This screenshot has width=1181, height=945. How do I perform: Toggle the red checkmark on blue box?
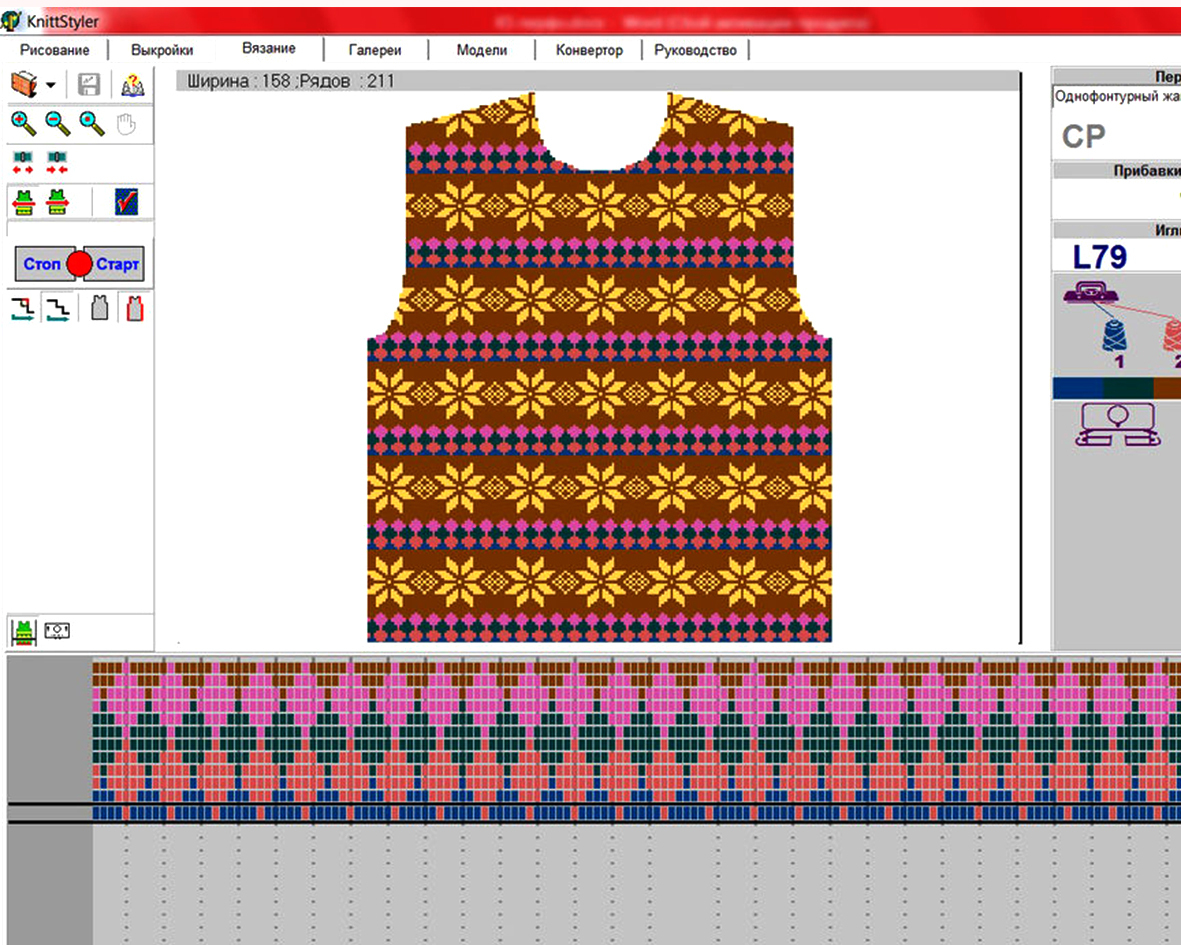[x=127, y=202]
